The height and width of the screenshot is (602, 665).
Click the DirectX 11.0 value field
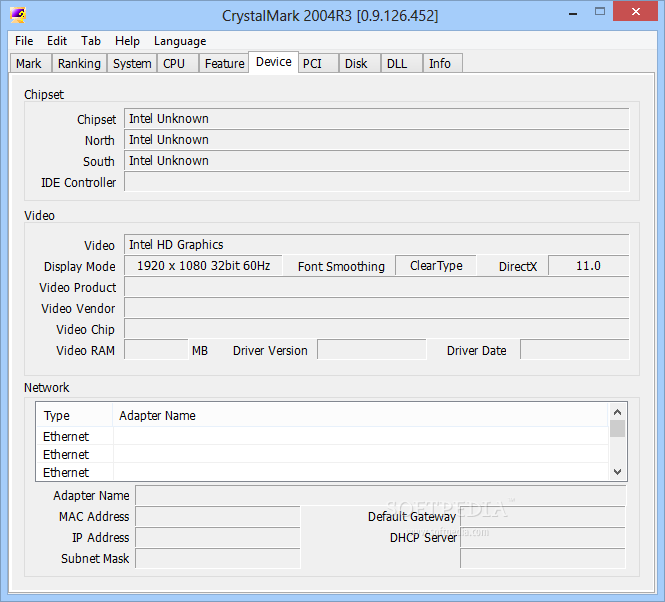(x=589, y=266)
